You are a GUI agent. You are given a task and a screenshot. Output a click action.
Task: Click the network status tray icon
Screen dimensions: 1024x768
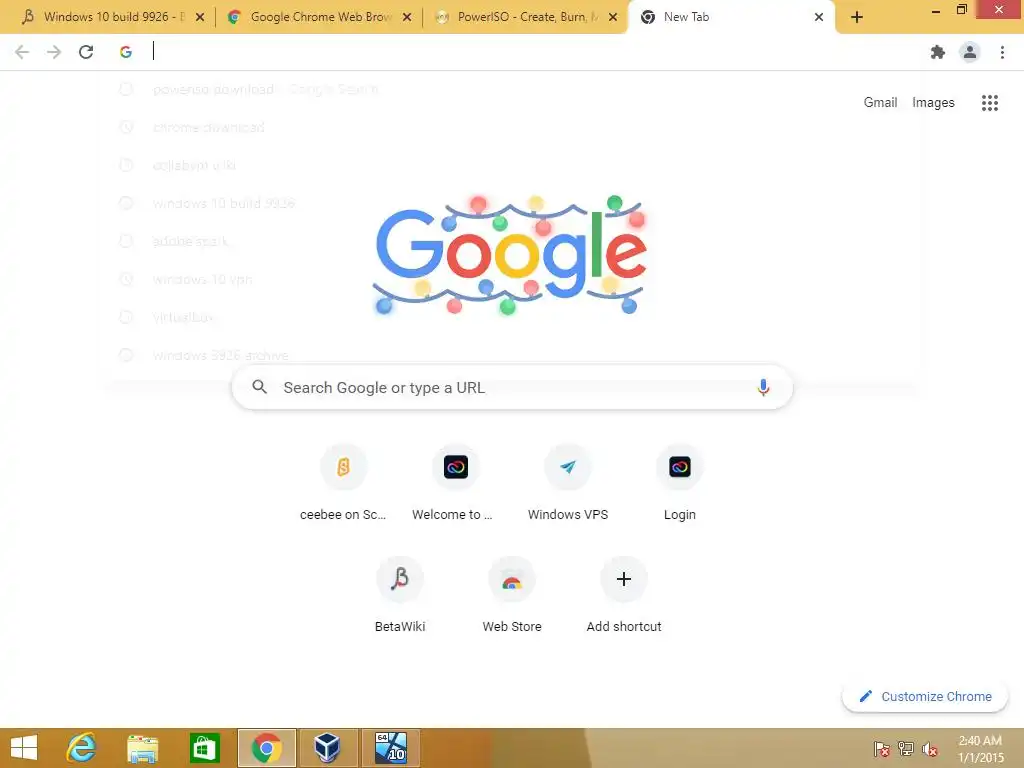click(x=906, y=749)
